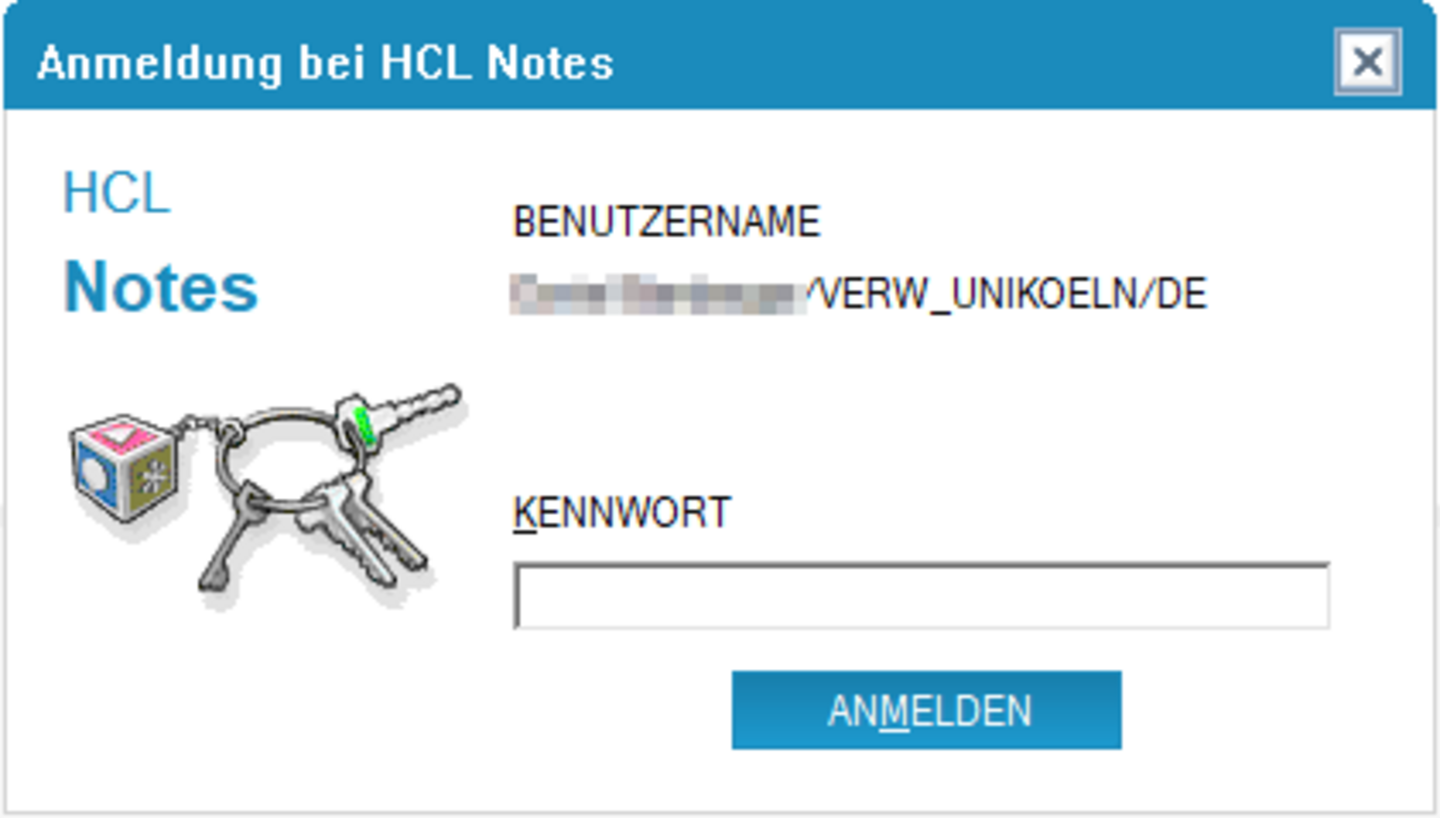
Task: Close the Anmeldung bei HCL Notes dialog
Action: click(x=1367, y=62)
